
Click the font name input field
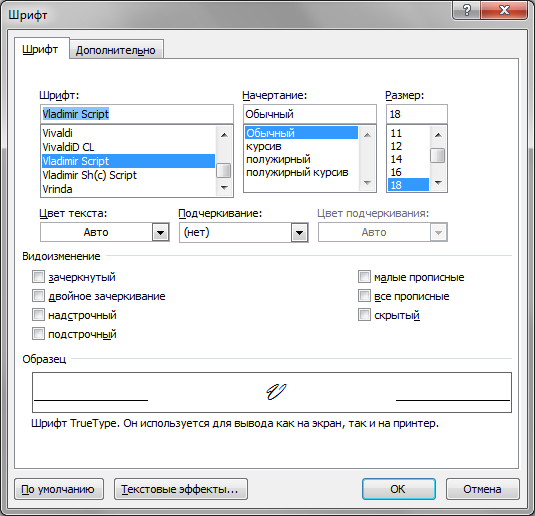tap(136, 114)
